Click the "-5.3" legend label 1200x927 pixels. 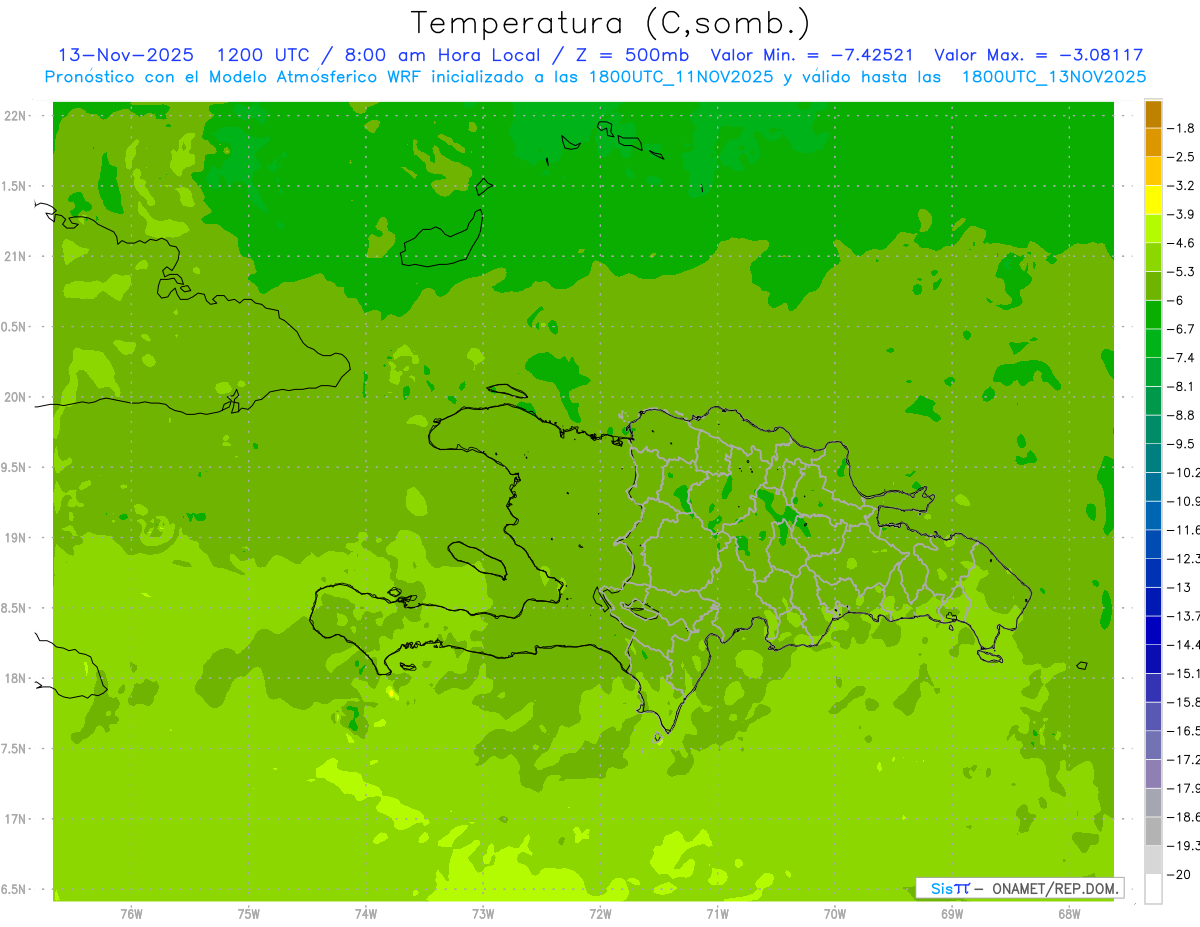(x=1182, y=272)
